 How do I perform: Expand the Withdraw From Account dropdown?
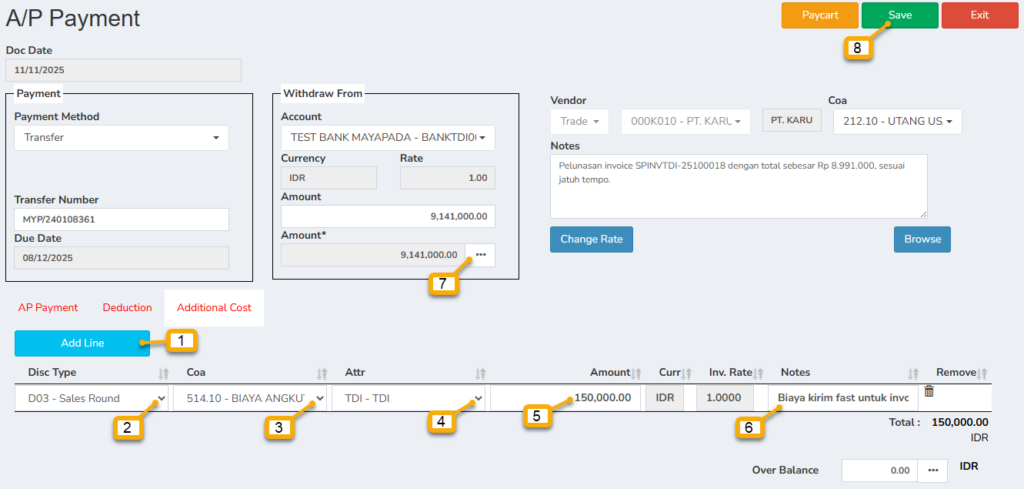pyautogui.click(x=388, y=138)
